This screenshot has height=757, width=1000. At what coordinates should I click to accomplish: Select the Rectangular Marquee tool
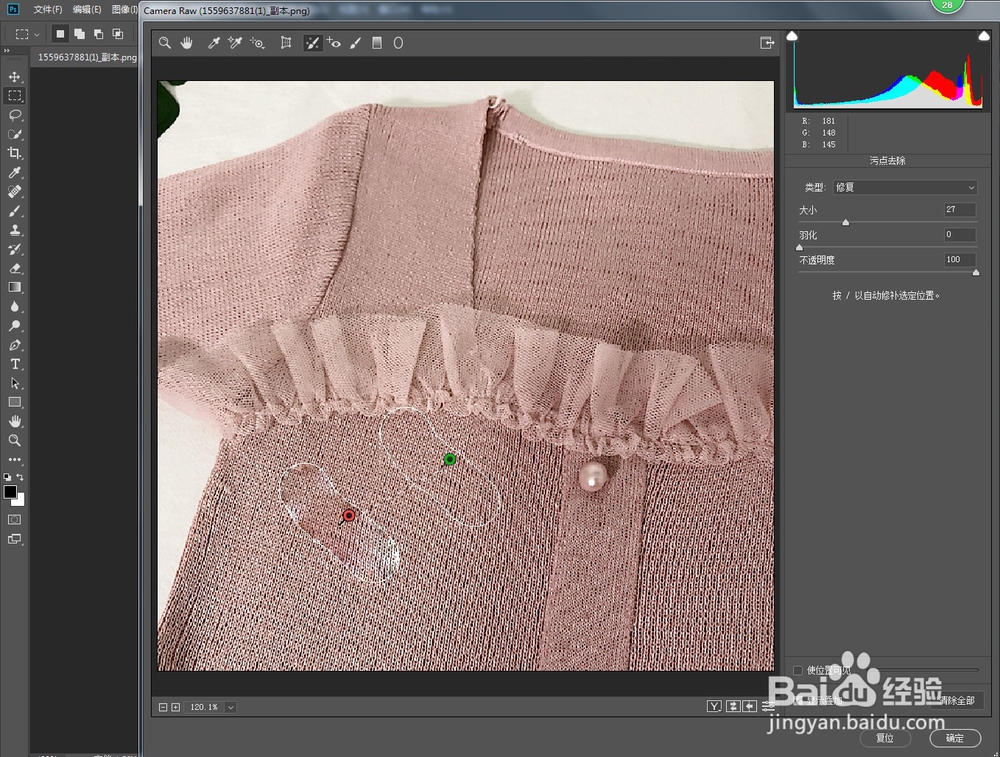pos(15,96)
